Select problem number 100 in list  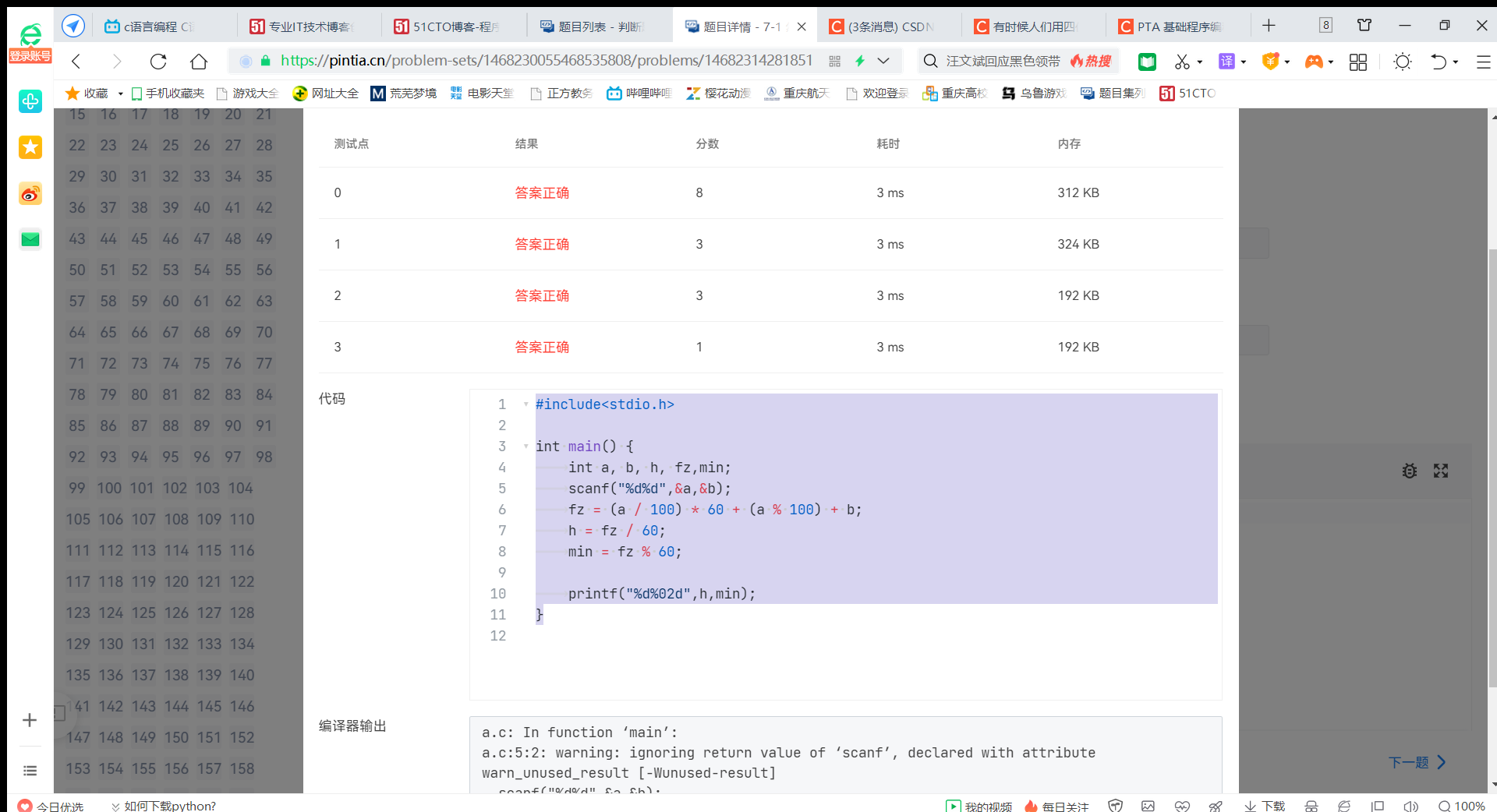(109, 488)
